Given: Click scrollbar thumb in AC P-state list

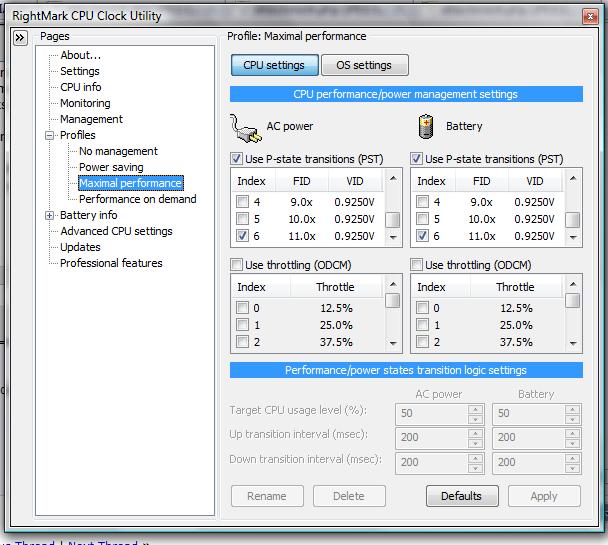Looking at the screenshot, I should (x=393, y=220).
